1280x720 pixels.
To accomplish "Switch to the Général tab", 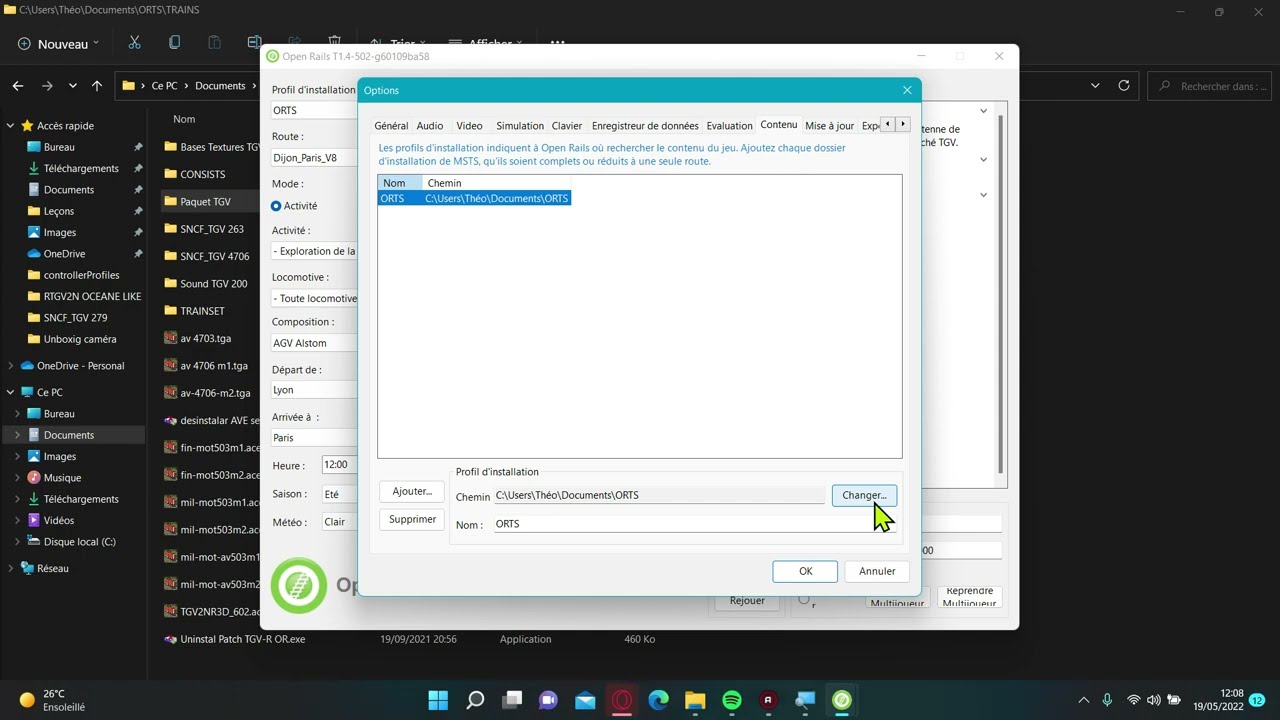I will click(391, 126).
